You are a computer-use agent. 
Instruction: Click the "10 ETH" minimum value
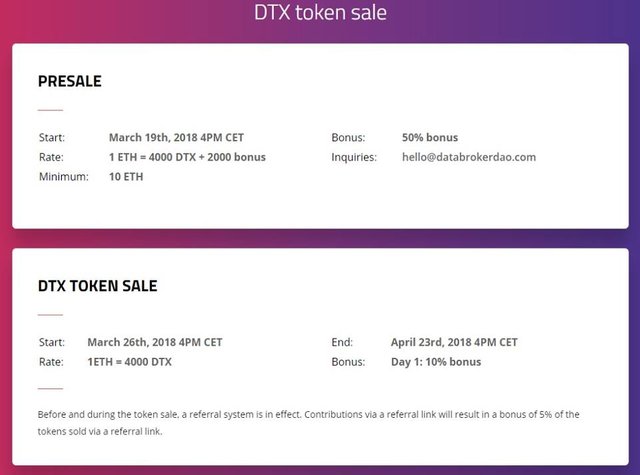point(128,176)
